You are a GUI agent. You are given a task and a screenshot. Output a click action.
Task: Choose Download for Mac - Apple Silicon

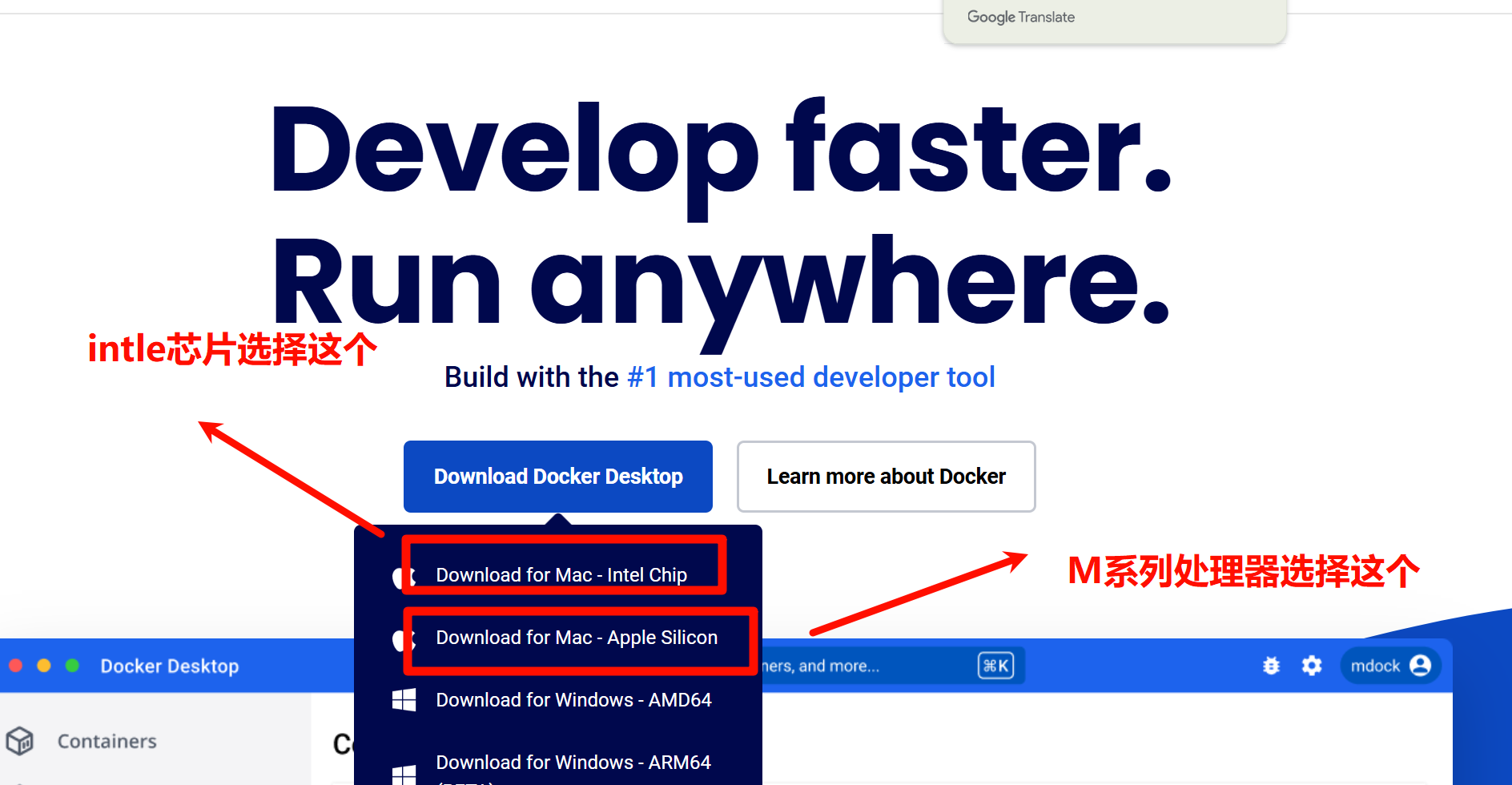577,638
